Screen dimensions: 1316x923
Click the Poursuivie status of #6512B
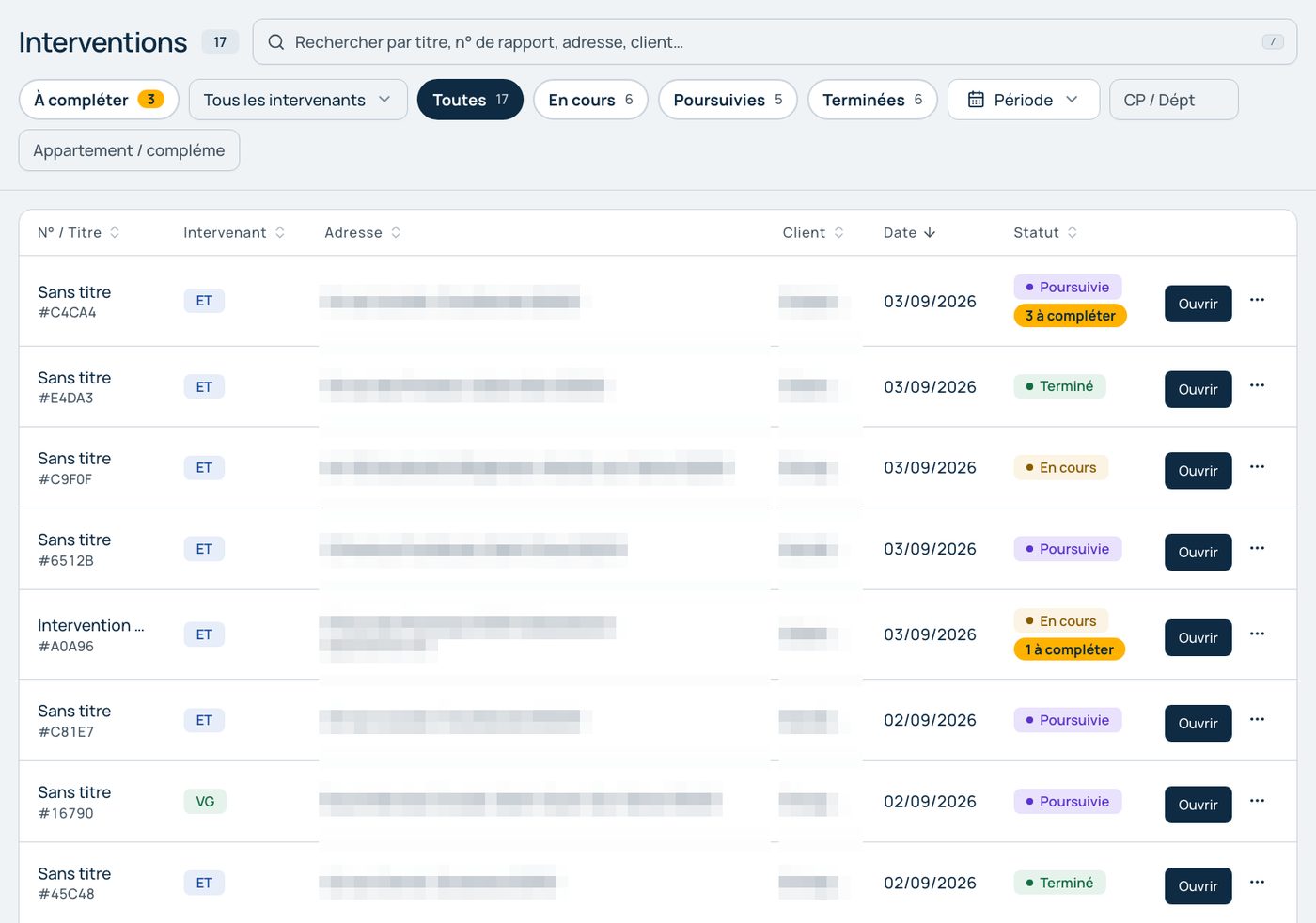coord(1068,549)
